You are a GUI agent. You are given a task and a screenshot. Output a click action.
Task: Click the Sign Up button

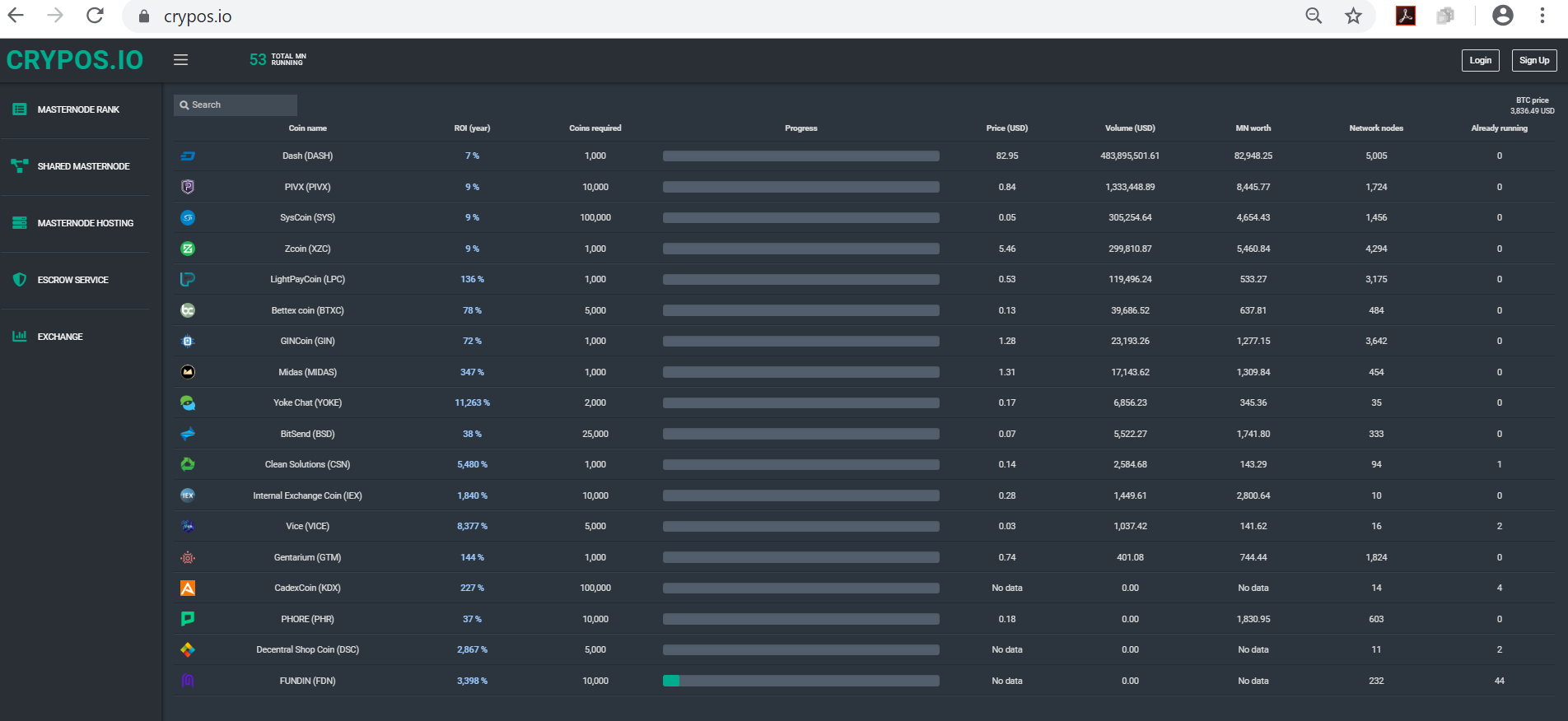coord(1534,60)
